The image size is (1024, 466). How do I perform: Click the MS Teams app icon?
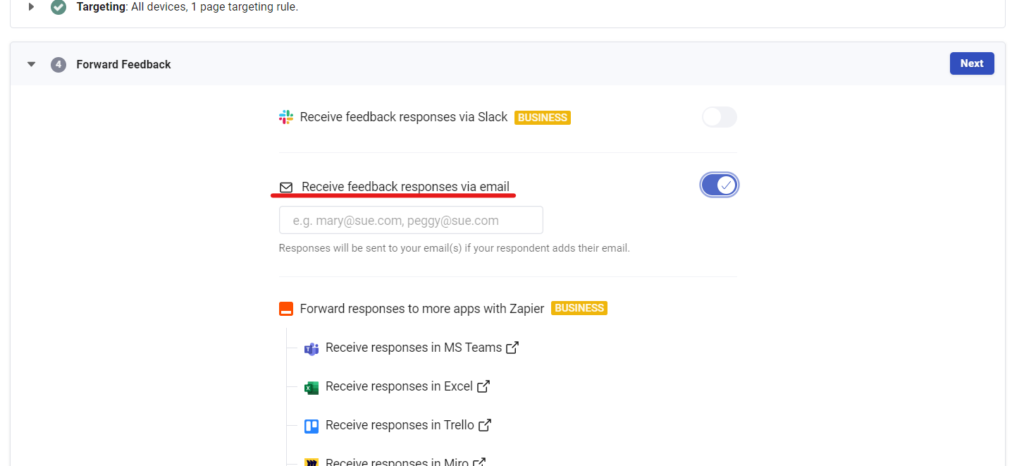[311, 348]
